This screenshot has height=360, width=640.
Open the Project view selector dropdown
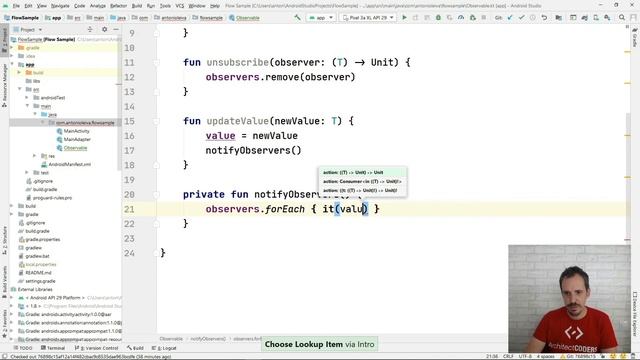(x=27, y=29)
